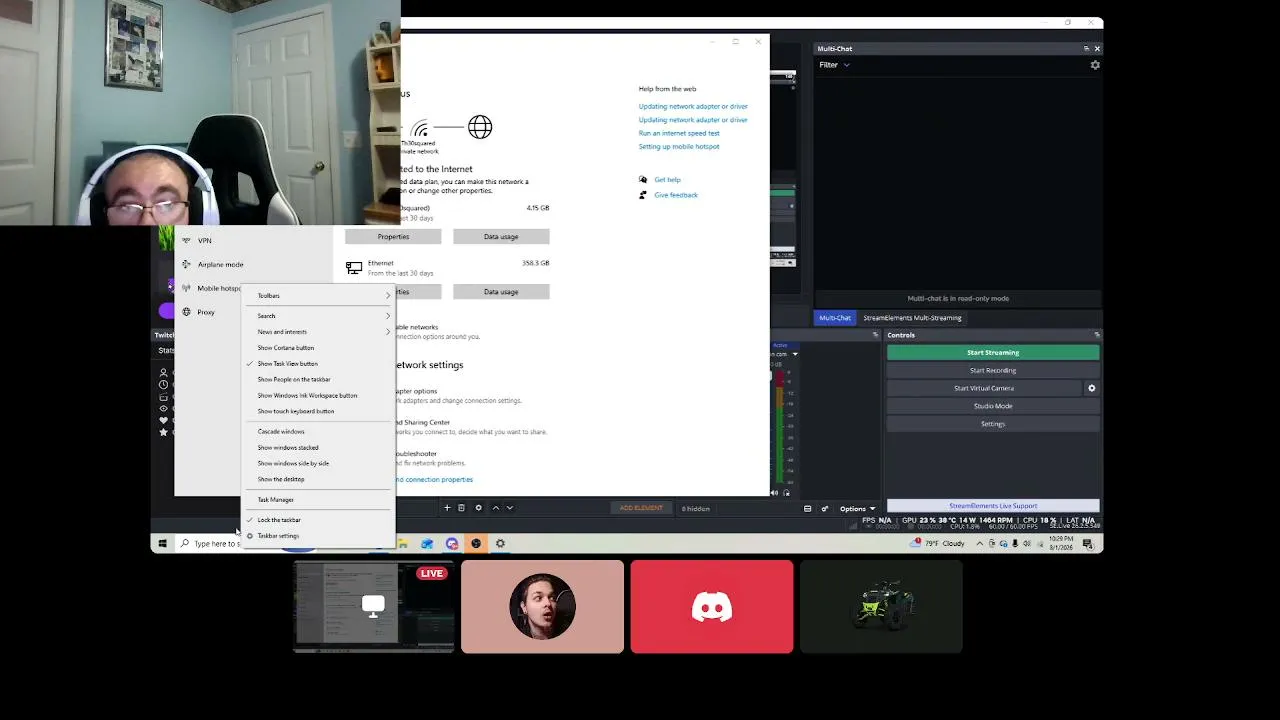1280x720 pixels.
Task: Toggle Lock the taskbar option
Action: click(279, 520)
